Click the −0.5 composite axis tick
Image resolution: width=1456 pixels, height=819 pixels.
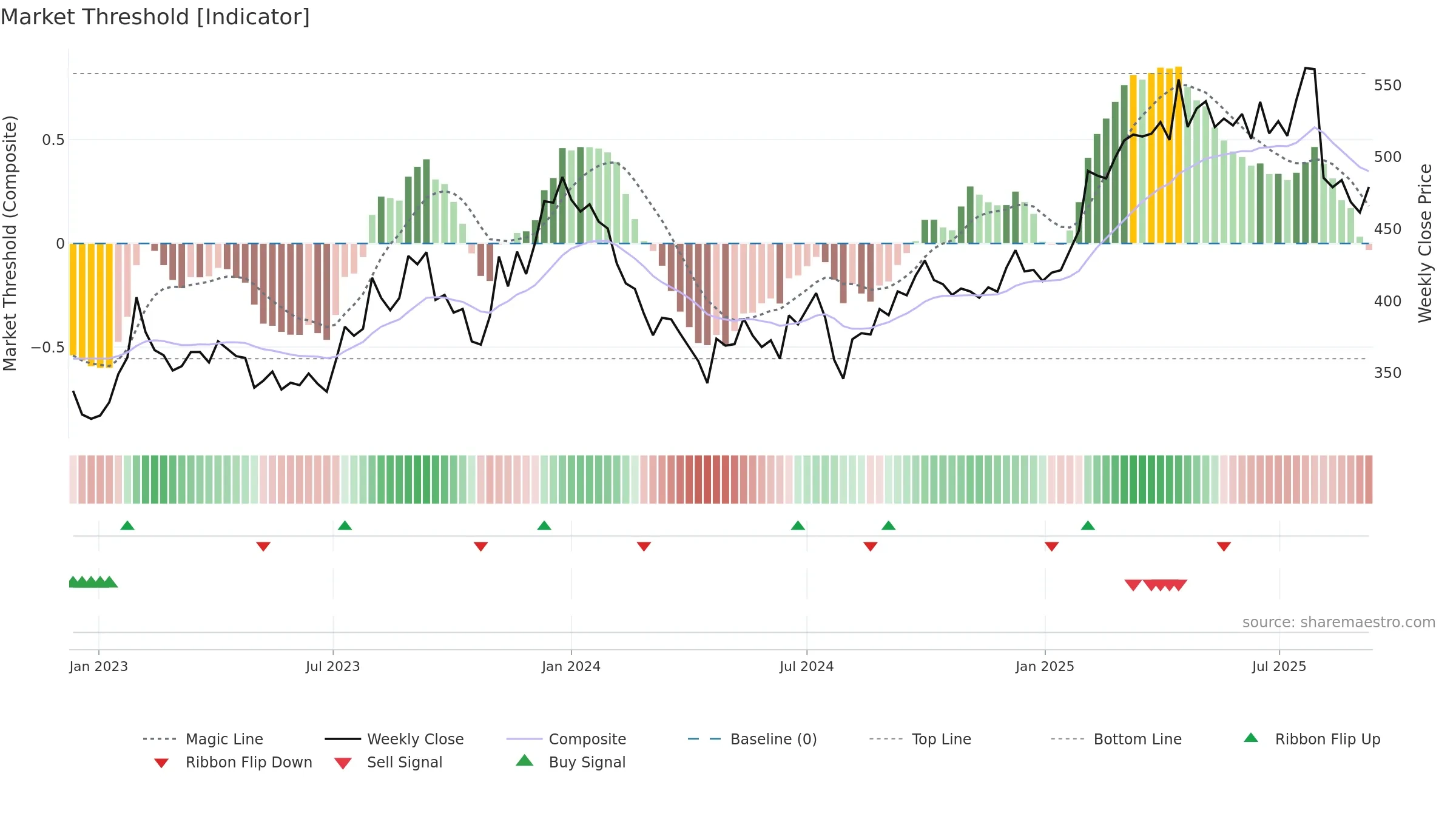(x=47, y=348)
